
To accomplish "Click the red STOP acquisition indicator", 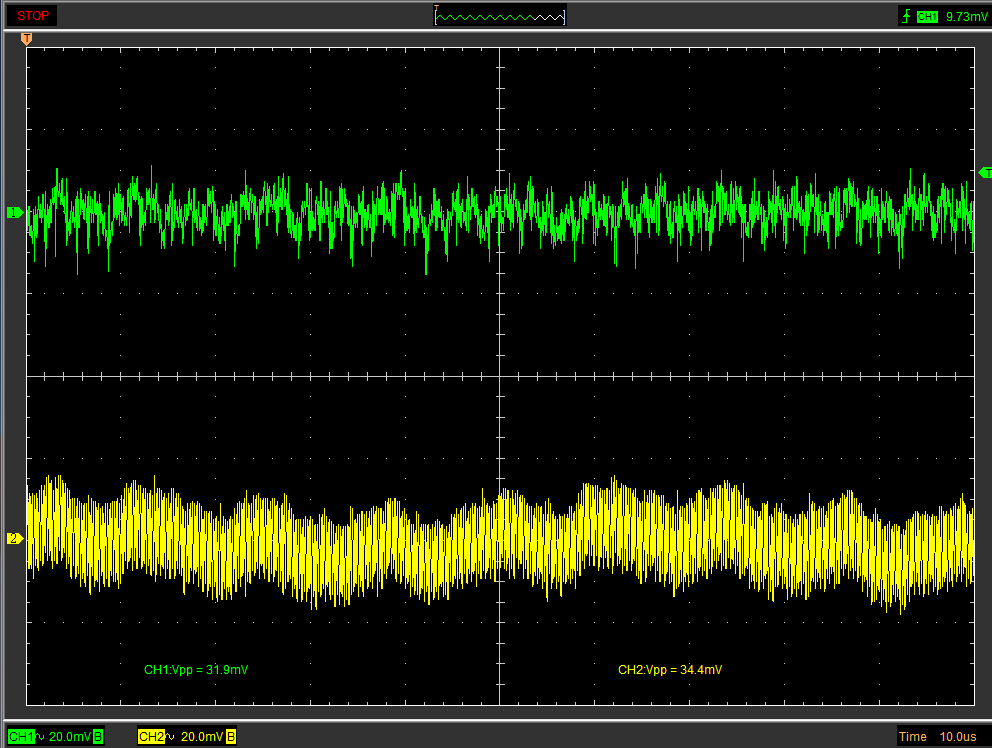I will point(33,16).
